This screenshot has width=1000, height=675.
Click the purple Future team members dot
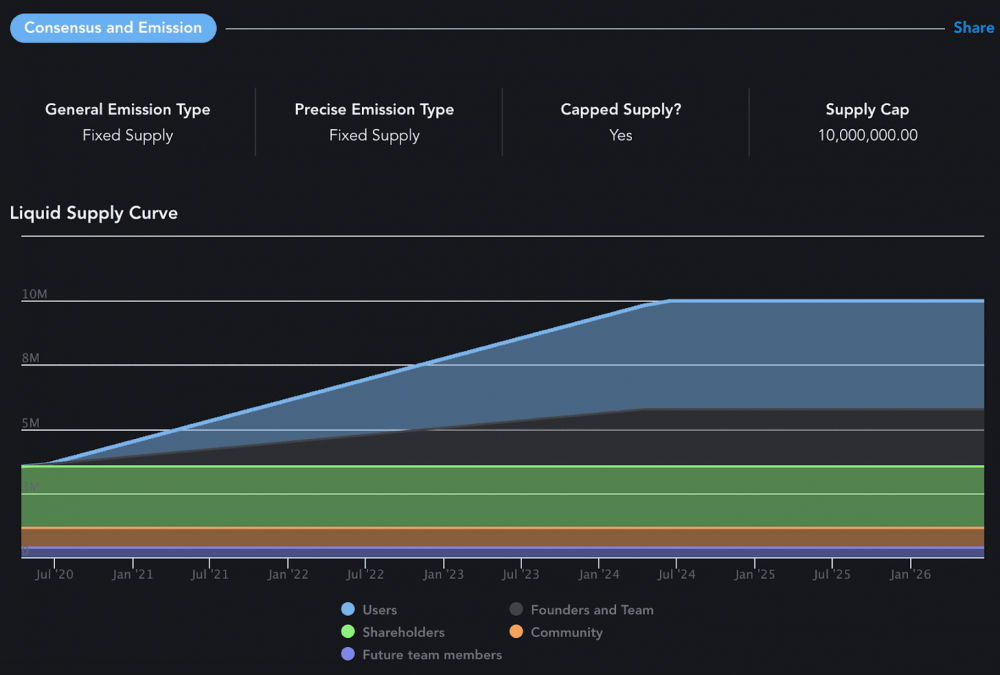pos(348,655)
